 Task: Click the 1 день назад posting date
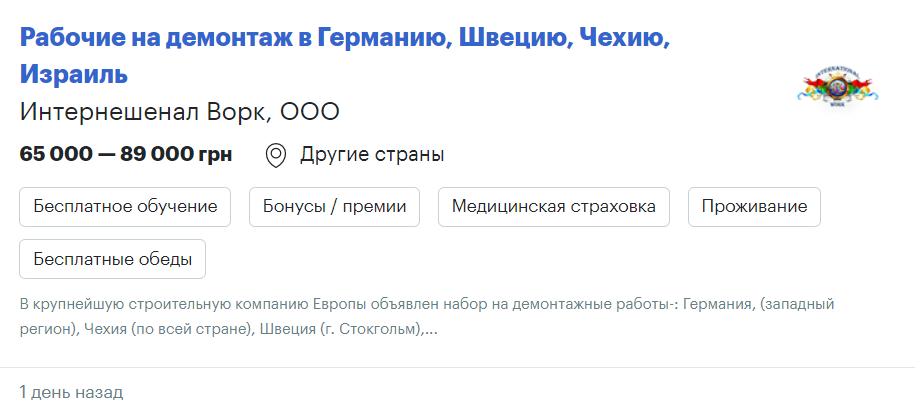tap(70, 392)
